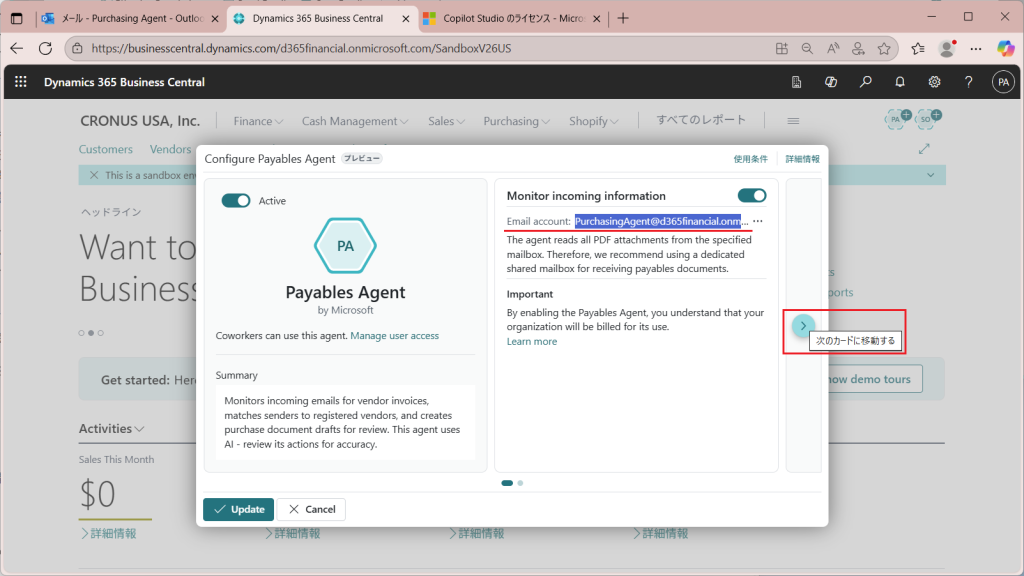Dismiss the sandbox environment notification
This screenshot has width=1024, height=576.
(x=94, y=175)
